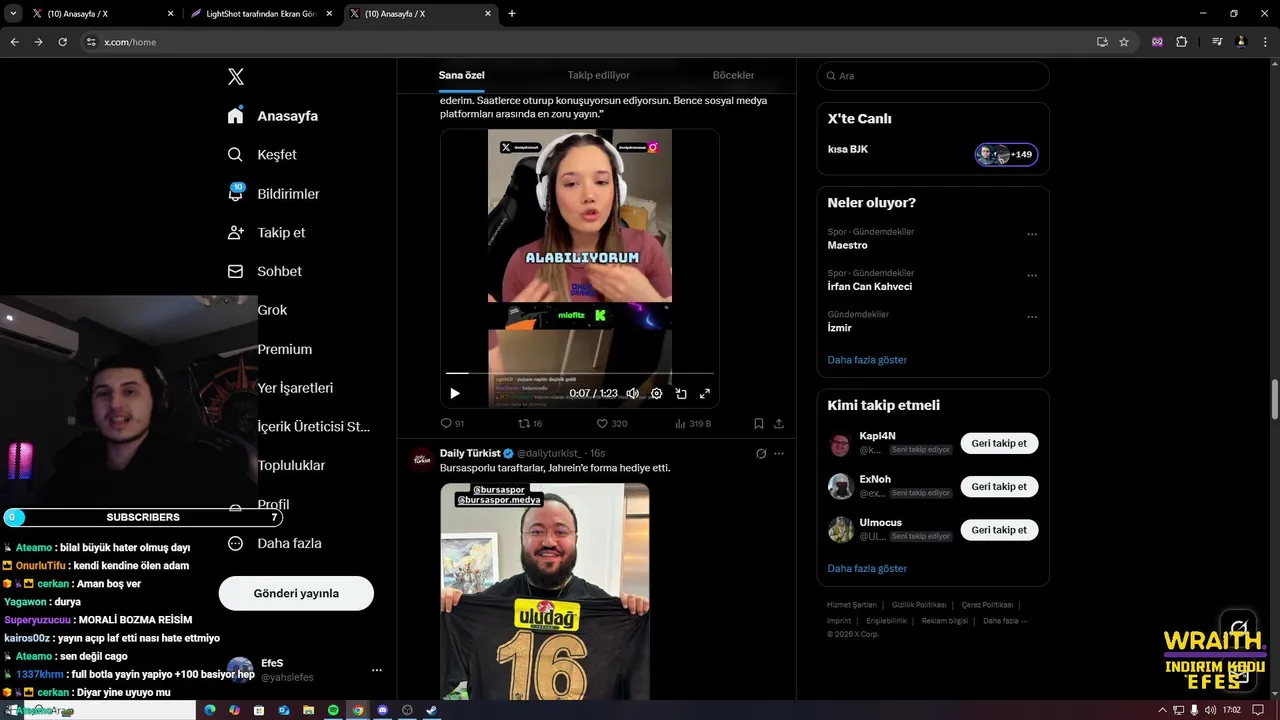The height and width of the screenshot is (720, 1280).
Task: Click the browser reload button
Action: click(62, 42)
